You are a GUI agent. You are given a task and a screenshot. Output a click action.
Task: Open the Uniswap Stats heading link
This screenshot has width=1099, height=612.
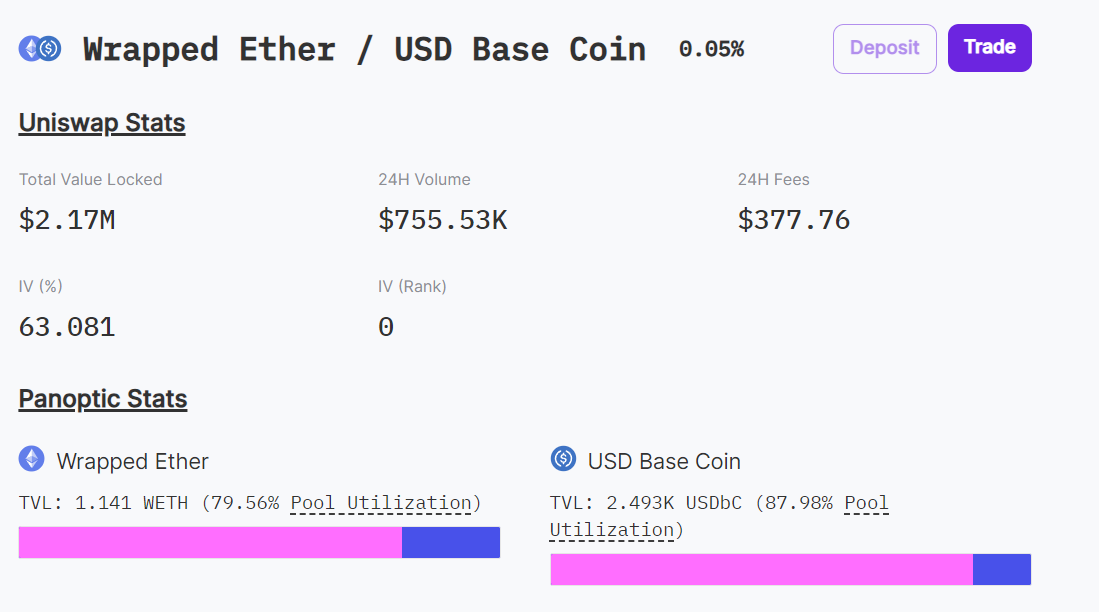pos(102,123)
